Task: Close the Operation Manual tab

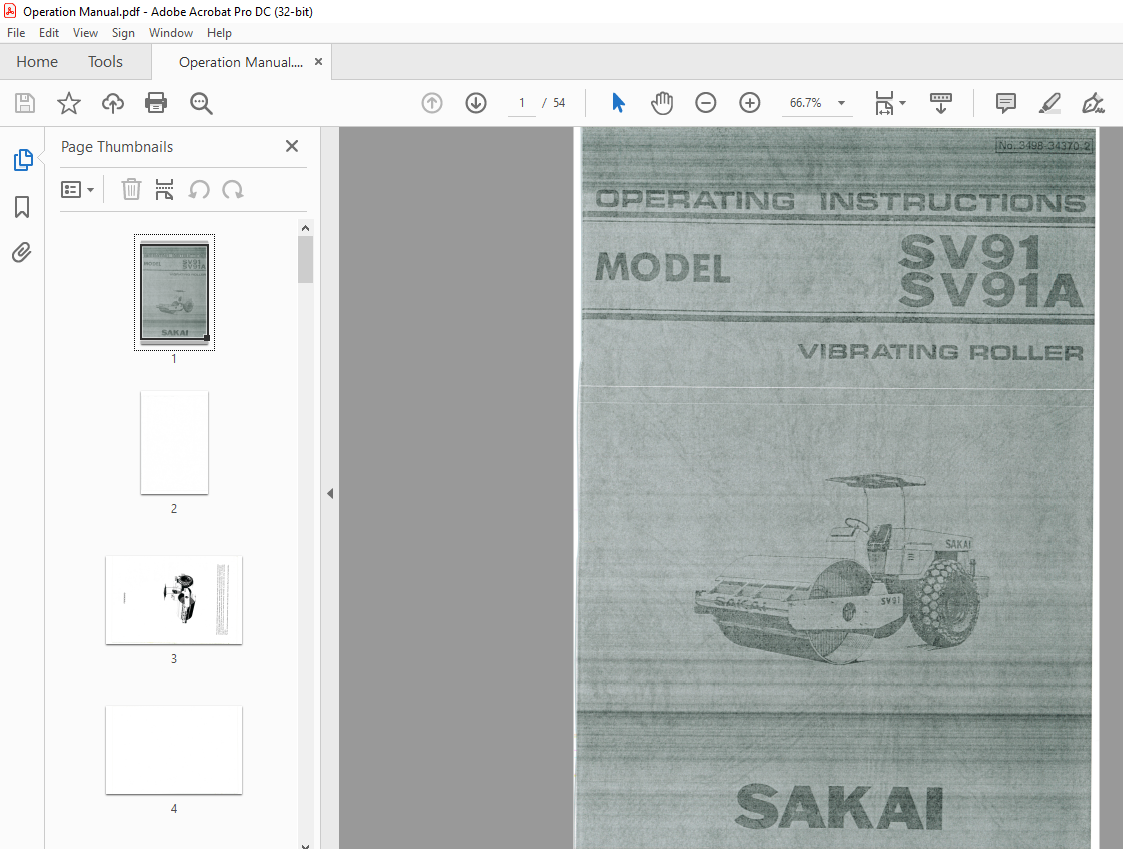Action: (x=319, y=62)
